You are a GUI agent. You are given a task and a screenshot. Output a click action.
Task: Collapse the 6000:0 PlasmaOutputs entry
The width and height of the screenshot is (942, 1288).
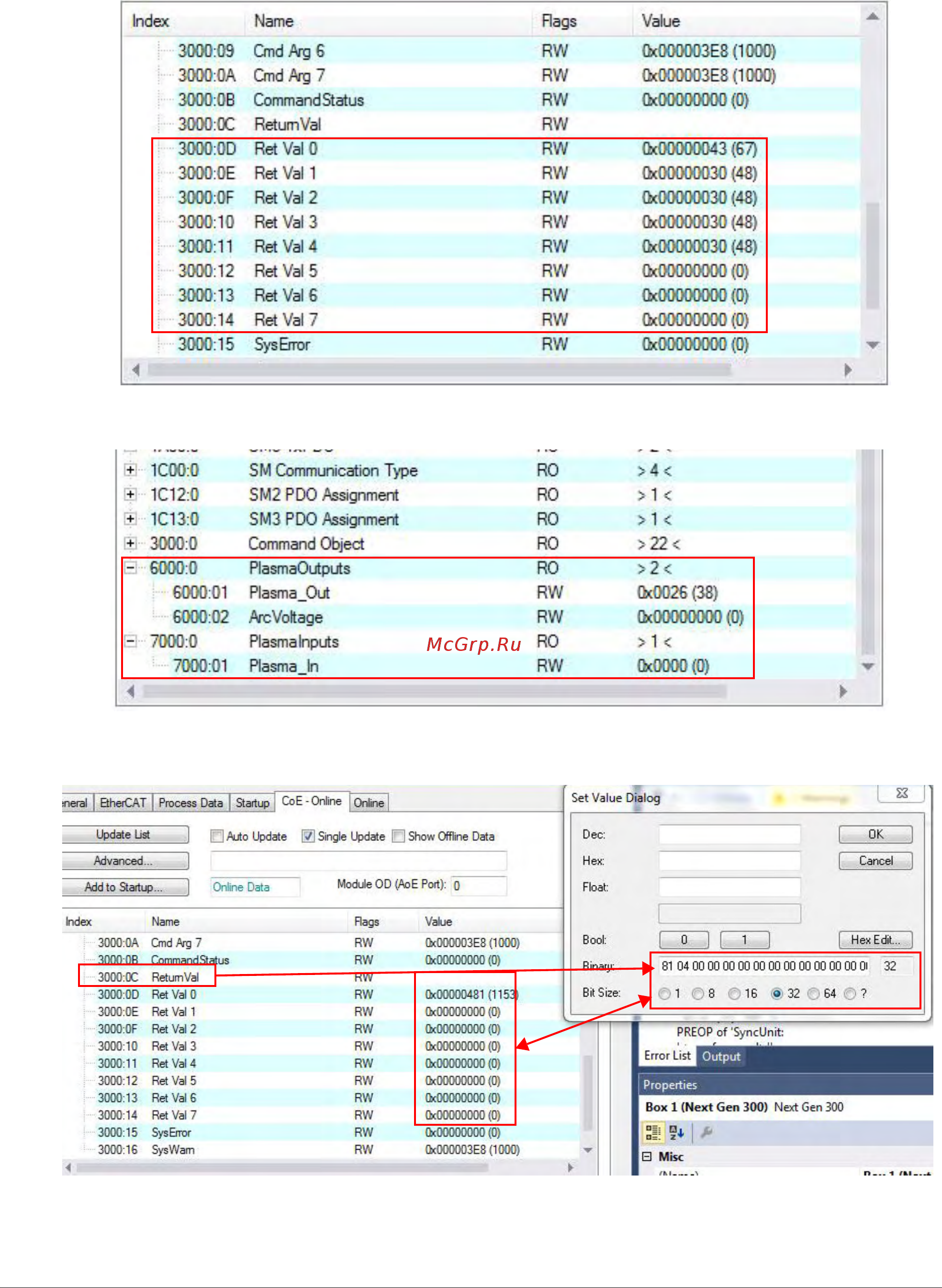click(x=131, y=568)
